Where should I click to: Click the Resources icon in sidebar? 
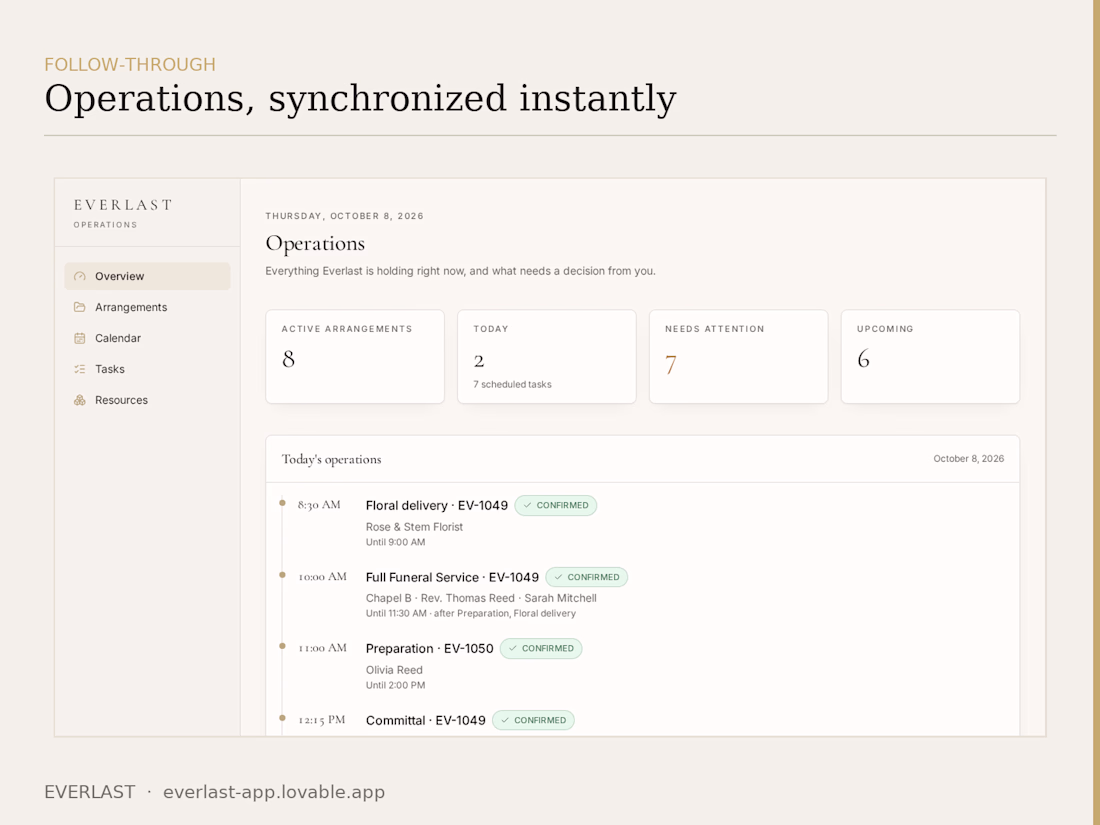pos(80,400)
